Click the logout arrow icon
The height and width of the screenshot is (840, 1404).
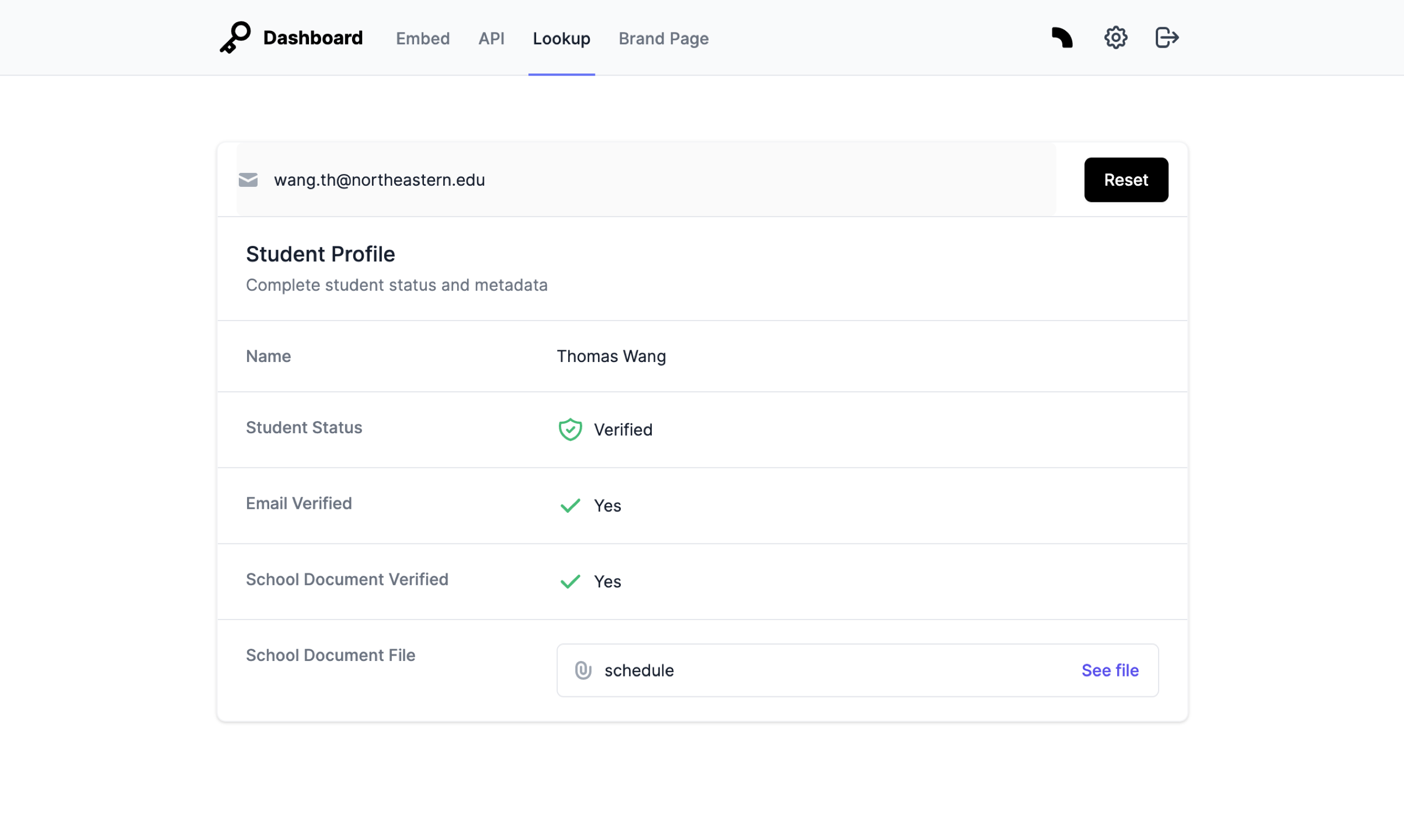1166,38
